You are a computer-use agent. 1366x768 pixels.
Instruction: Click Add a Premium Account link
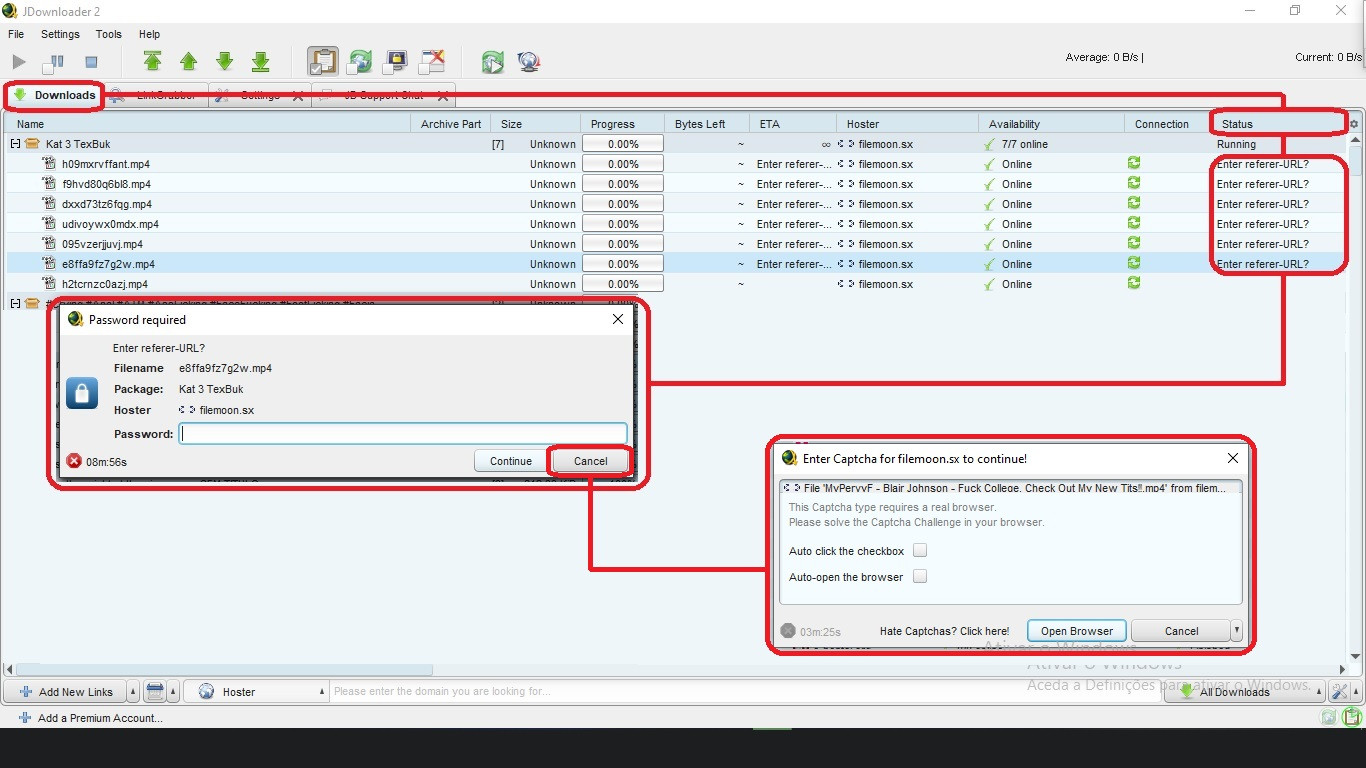[90, 718]
